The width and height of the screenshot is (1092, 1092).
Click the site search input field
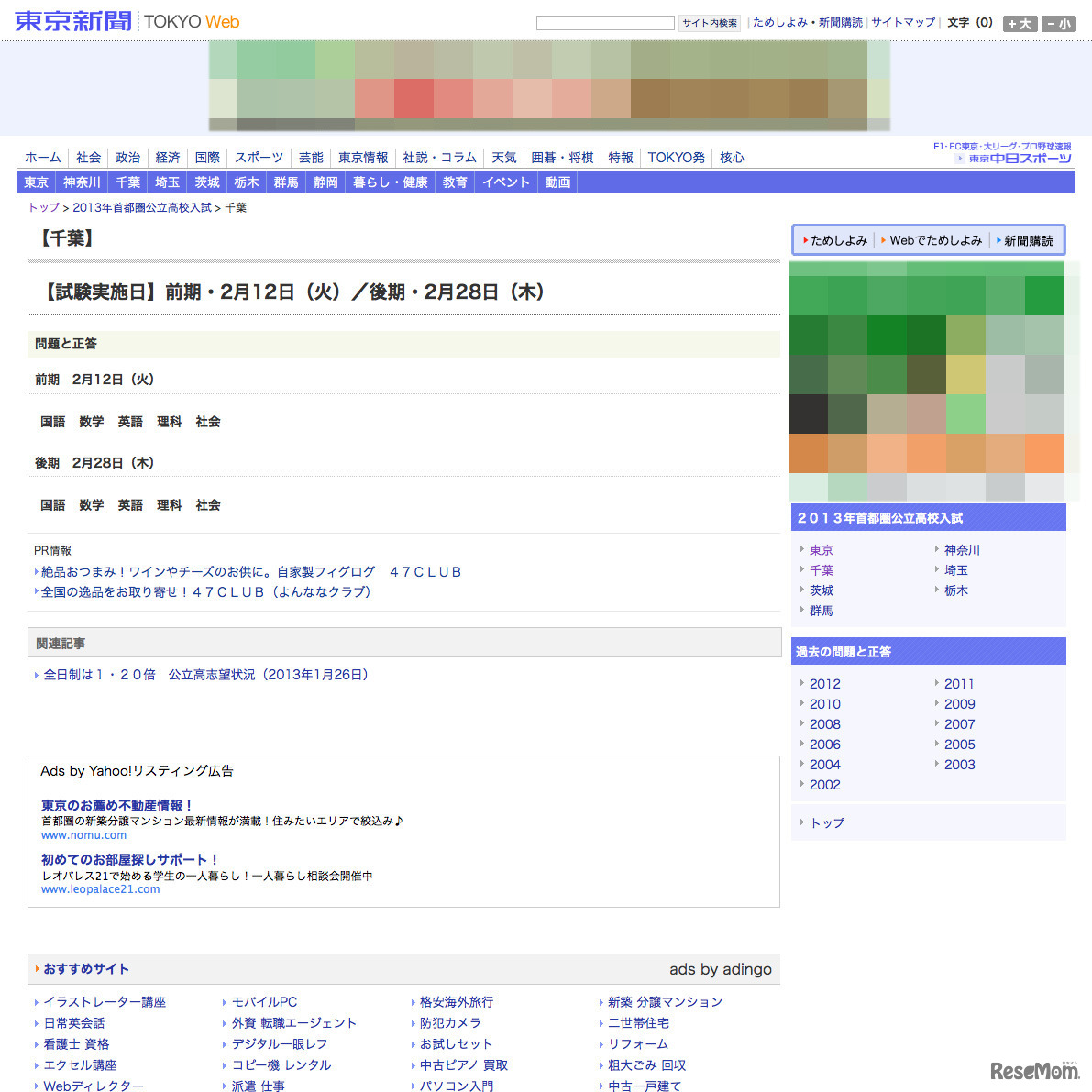click(605, 23)
